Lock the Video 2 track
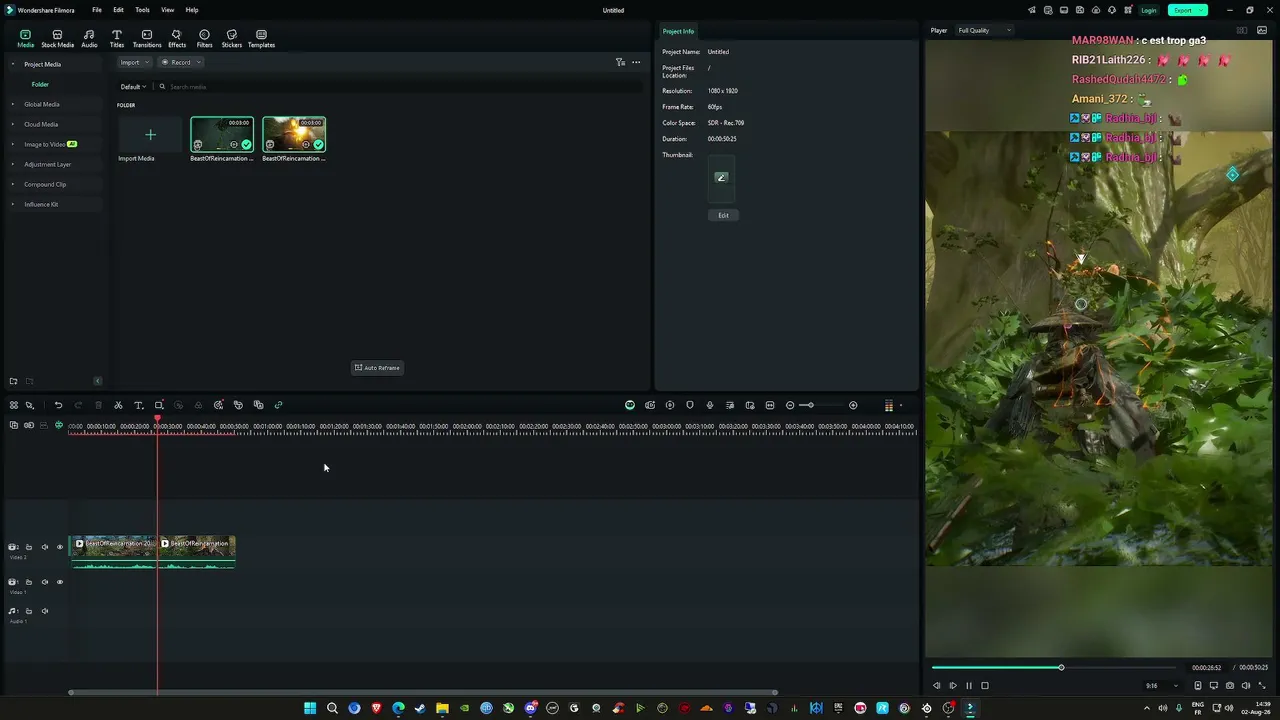The height and width of the screenshot is (720, 1280). 29,547
